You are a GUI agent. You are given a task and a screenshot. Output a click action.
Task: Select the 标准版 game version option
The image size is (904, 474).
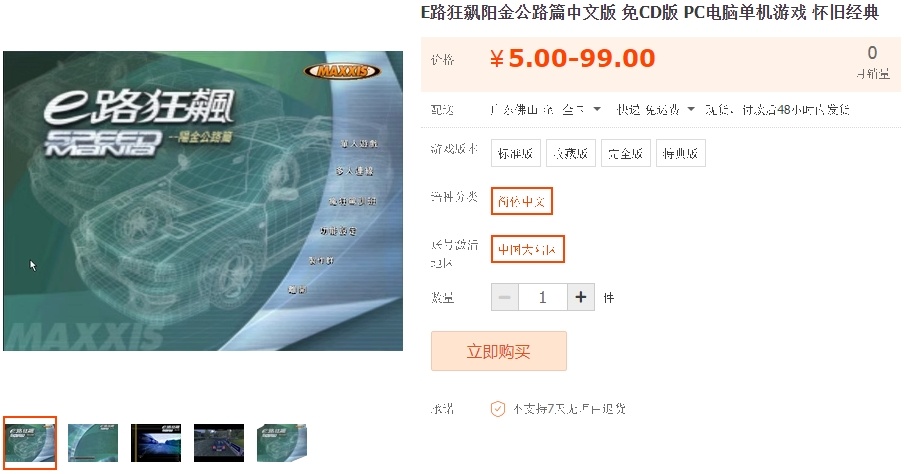click(x=515, y=153)
